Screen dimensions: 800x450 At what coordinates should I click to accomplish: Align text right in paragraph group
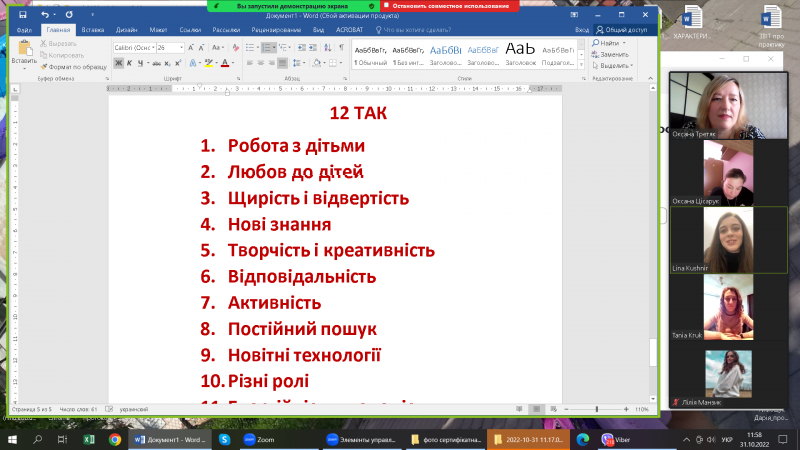(271, 63)
